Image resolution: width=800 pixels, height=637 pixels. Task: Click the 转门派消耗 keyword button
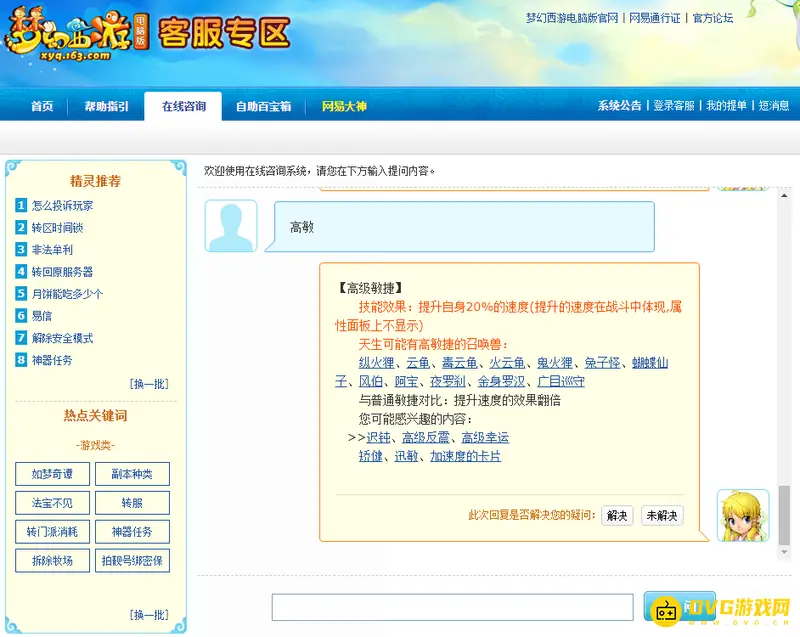tap(53, 532)
